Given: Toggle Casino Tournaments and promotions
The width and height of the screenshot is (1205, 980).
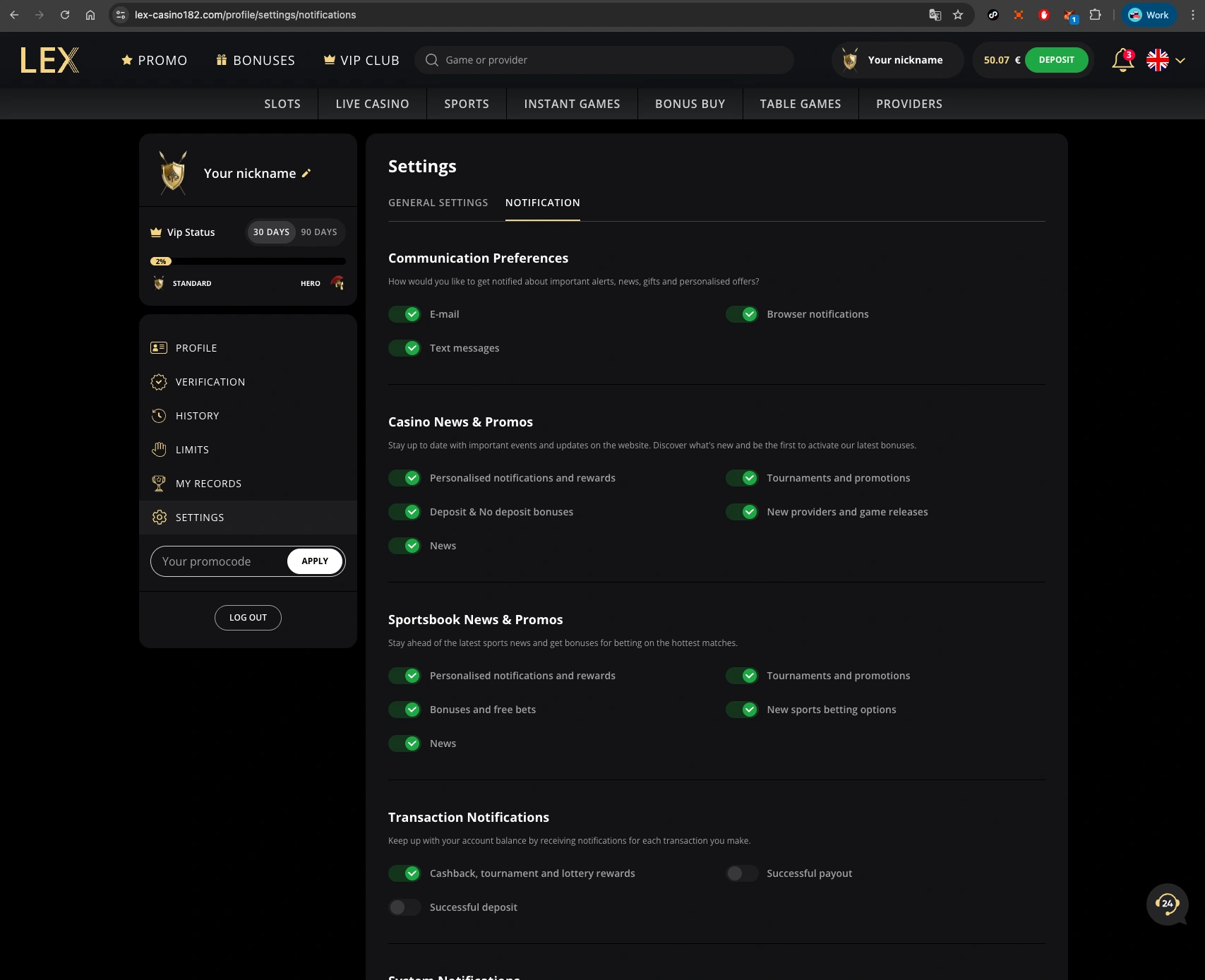Looking at the screenshot, I should tap(742, 478).
